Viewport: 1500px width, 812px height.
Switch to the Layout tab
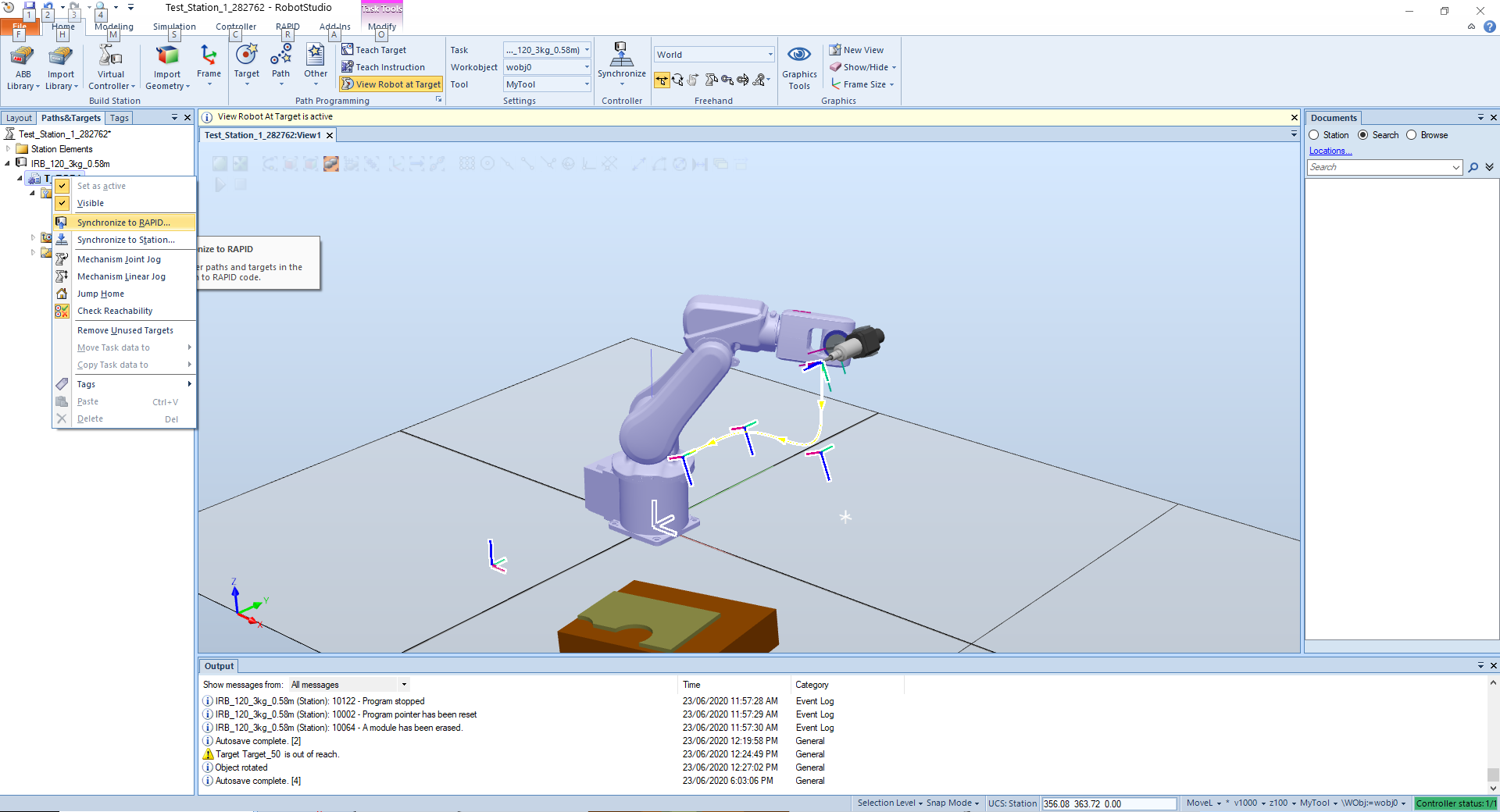tap(19, 118)
